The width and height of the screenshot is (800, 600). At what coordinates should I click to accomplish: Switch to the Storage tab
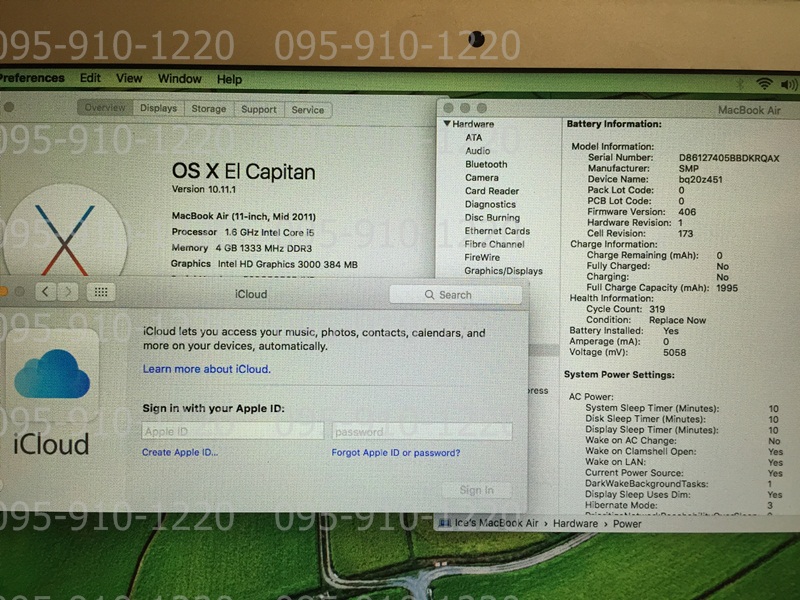[209, 109]
